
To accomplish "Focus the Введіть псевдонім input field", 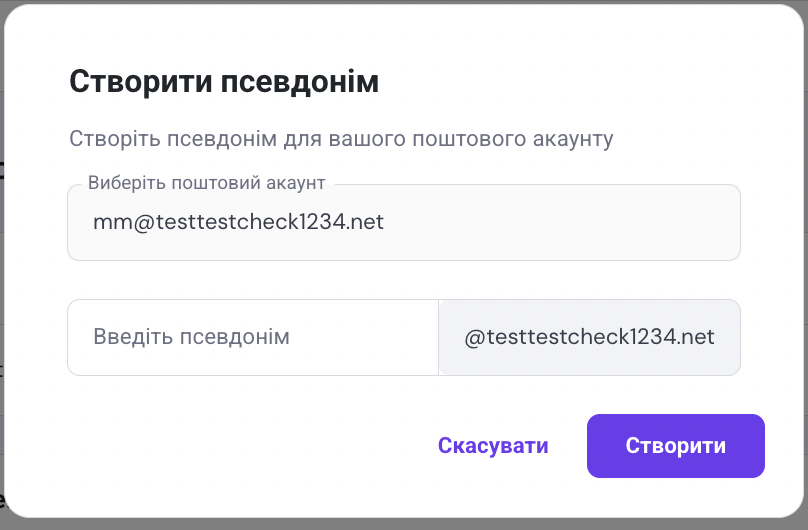I will 253,337.
